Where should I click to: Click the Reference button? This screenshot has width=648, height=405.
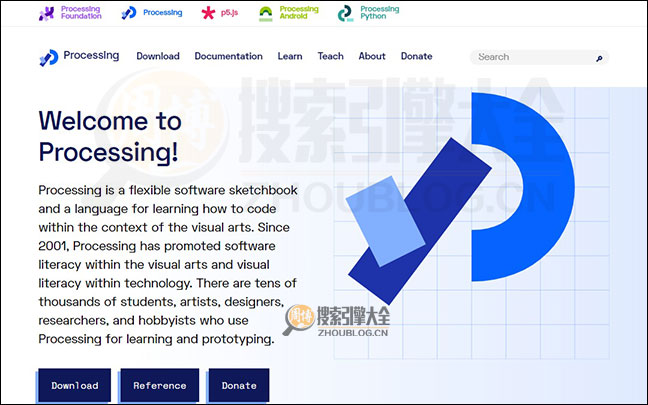coord(160,385)
